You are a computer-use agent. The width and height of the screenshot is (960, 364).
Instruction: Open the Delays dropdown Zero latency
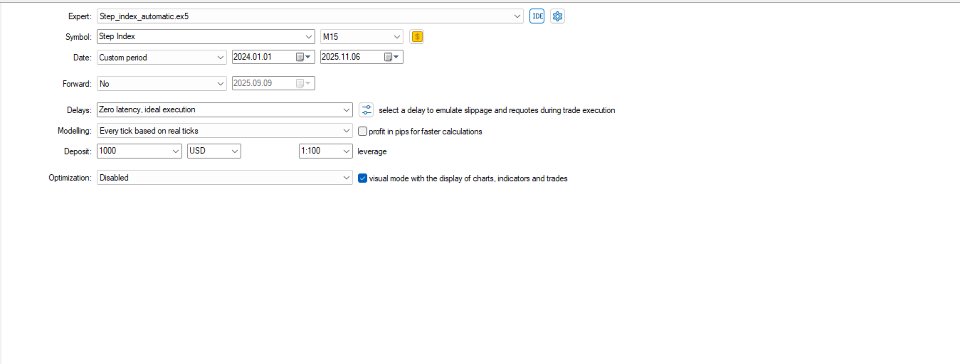pyautogui.click(x=225, y=110)
